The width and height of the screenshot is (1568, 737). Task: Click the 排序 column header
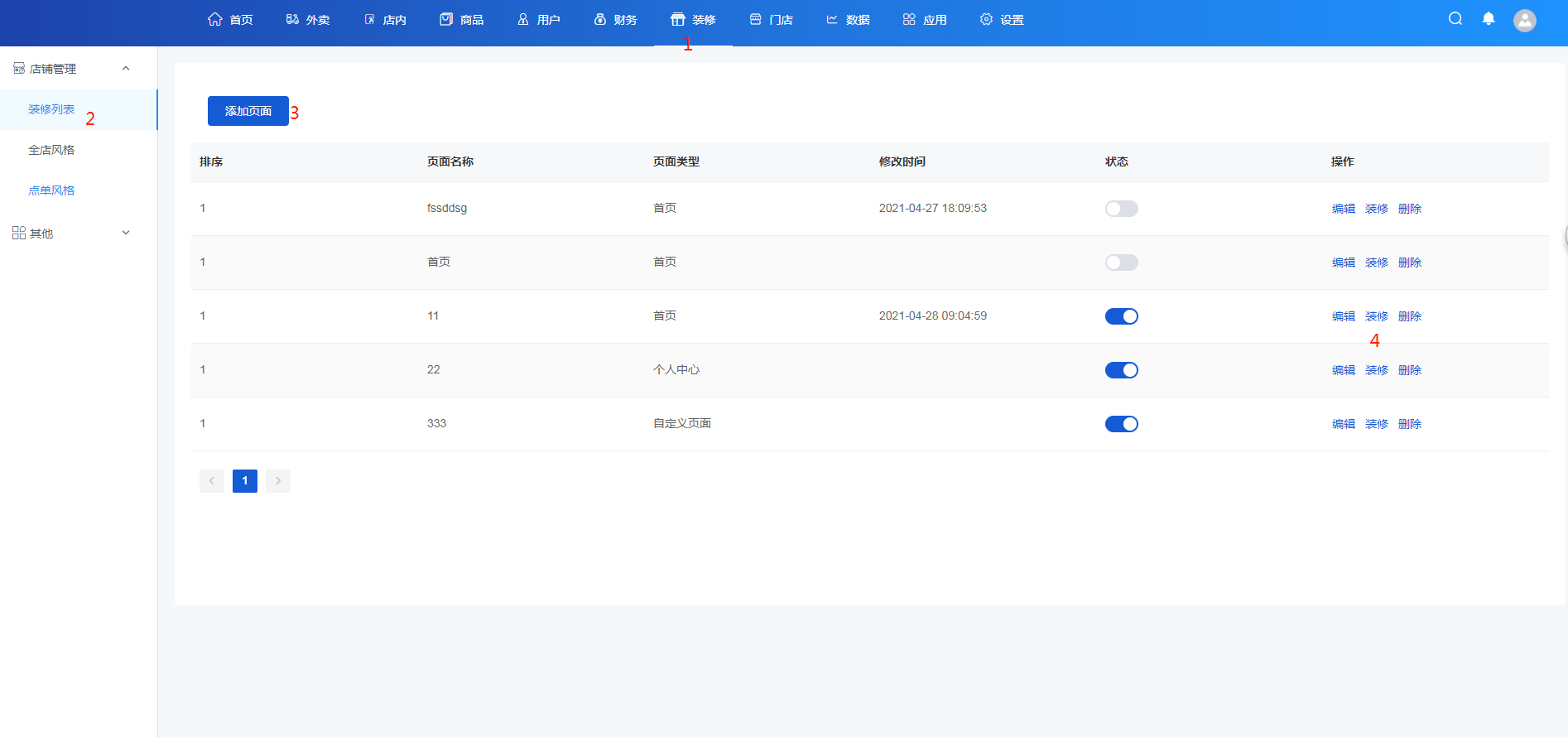[x=211, y=161]
